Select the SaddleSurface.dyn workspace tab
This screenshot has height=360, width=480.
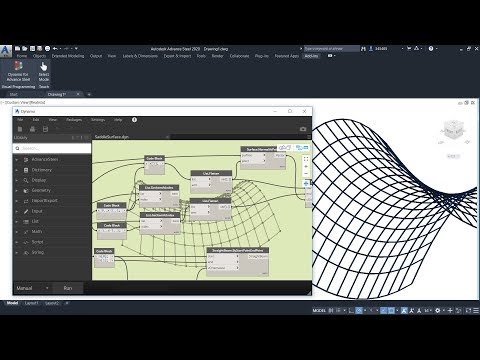point(112,137)
